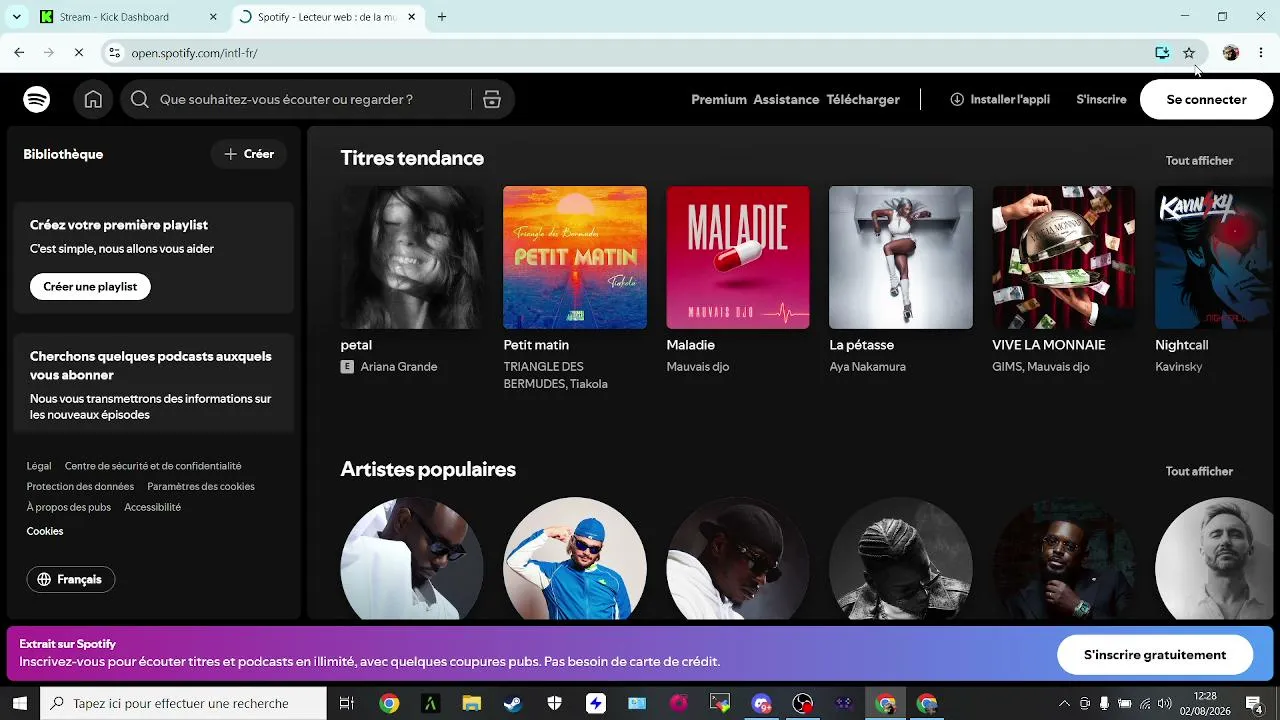Click Créer une playlist button
Image resolution: width=1280 pixels, height=720 pixels.
click(x=90, y=286)
